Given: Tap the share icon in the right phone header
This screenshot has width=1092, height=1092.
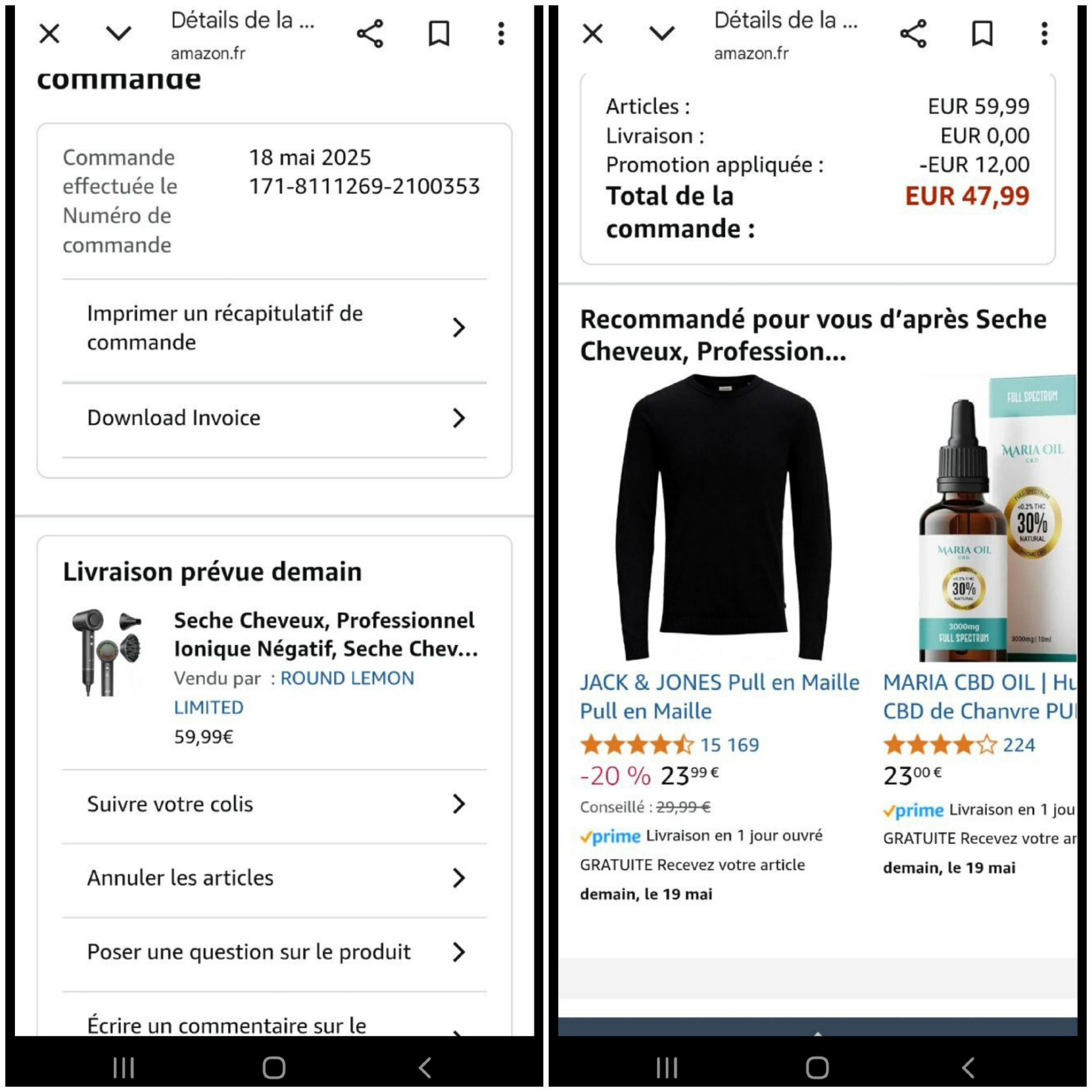Looking at the screenshot, I should (913, 33).
